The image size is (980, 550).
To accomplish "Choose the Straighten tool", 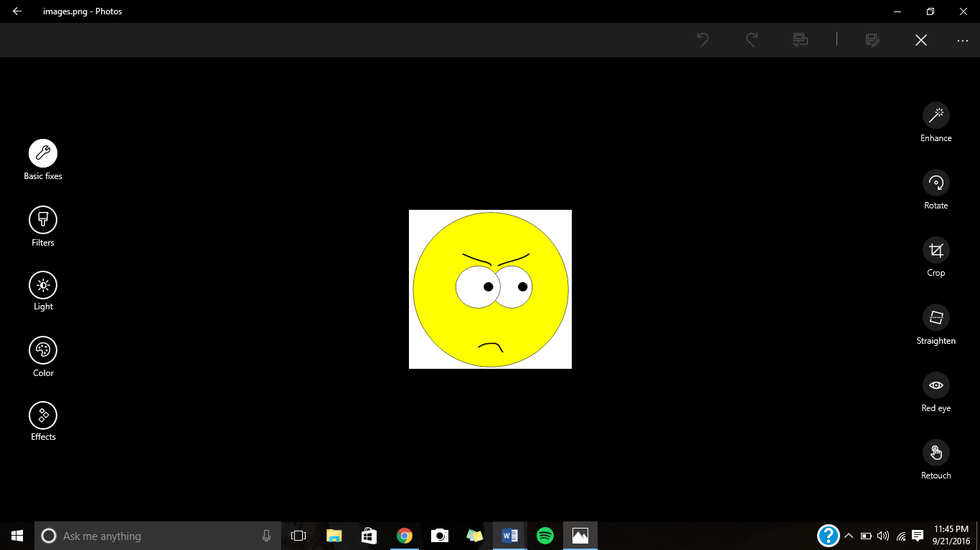I will (x=936, y=318).
